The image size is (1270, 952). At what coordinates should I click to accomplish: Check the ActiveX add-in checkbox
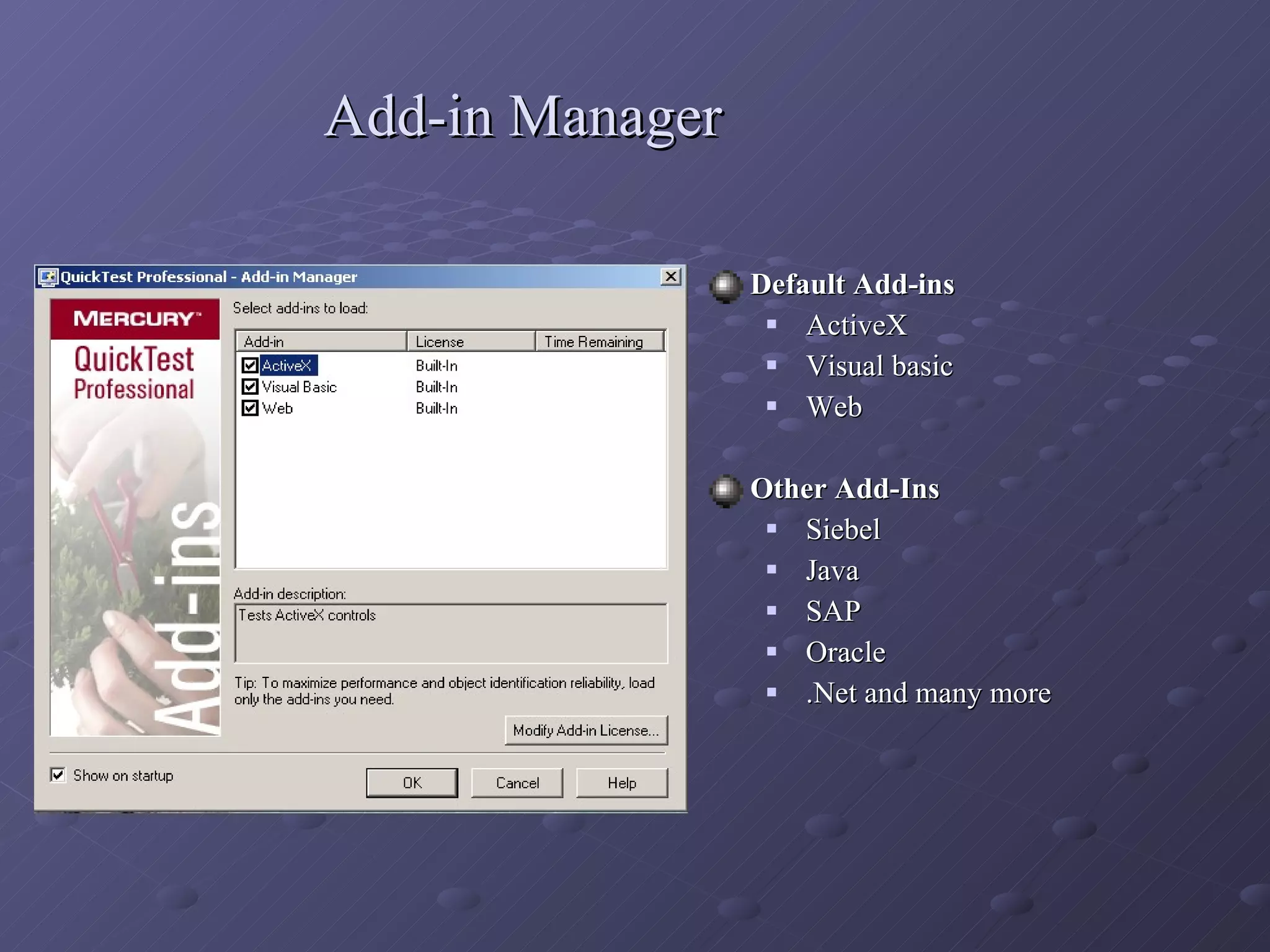point(250,366)
